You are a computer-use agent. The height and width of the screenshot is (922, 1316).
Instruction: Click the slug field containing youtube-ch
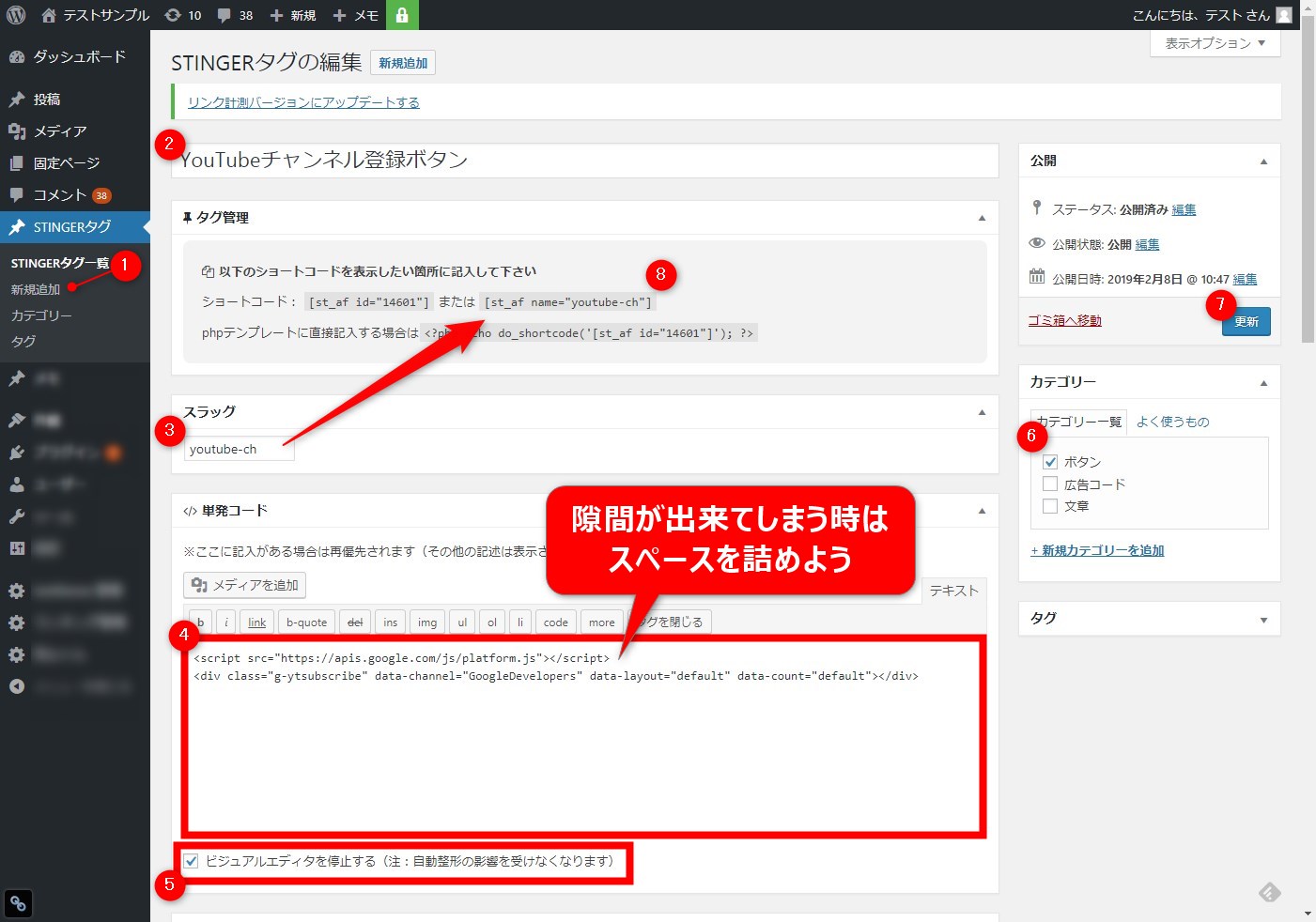click(x=239, y=449)
